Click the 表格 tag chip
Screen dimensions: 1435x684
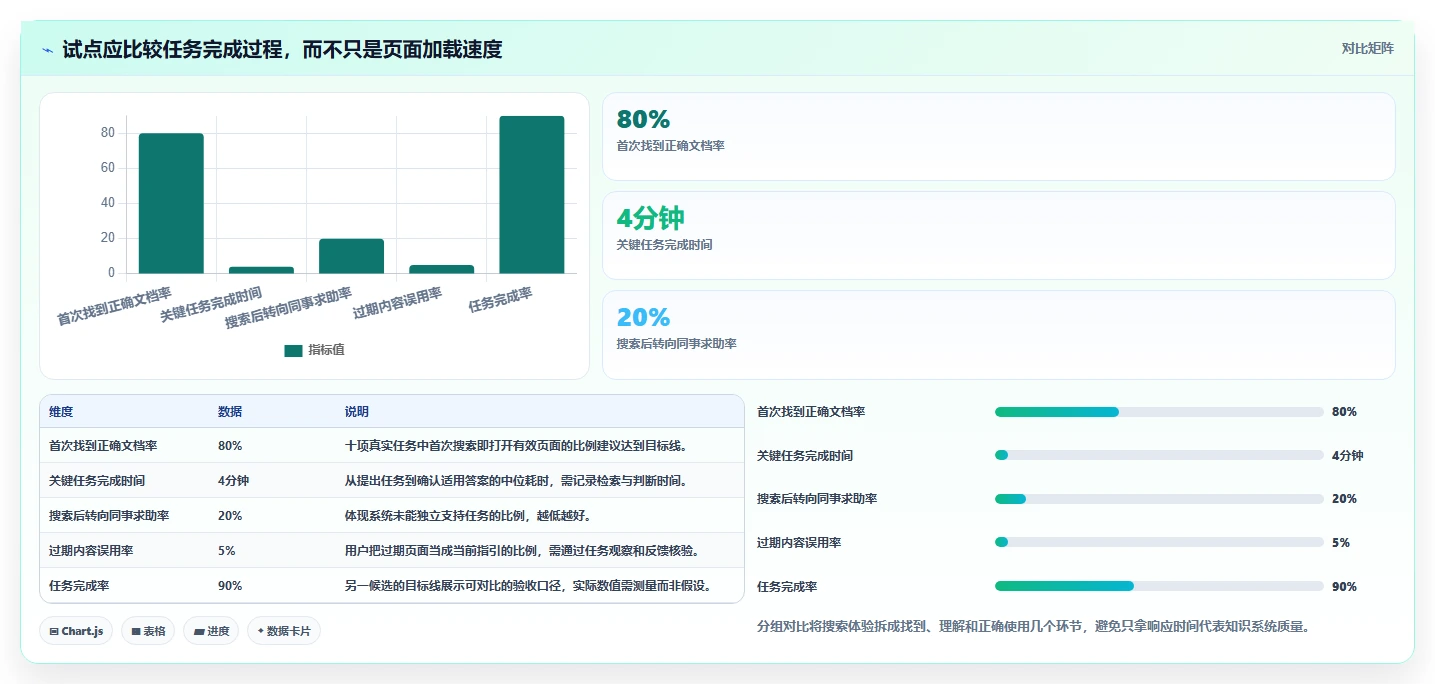(x=148, y=631)
